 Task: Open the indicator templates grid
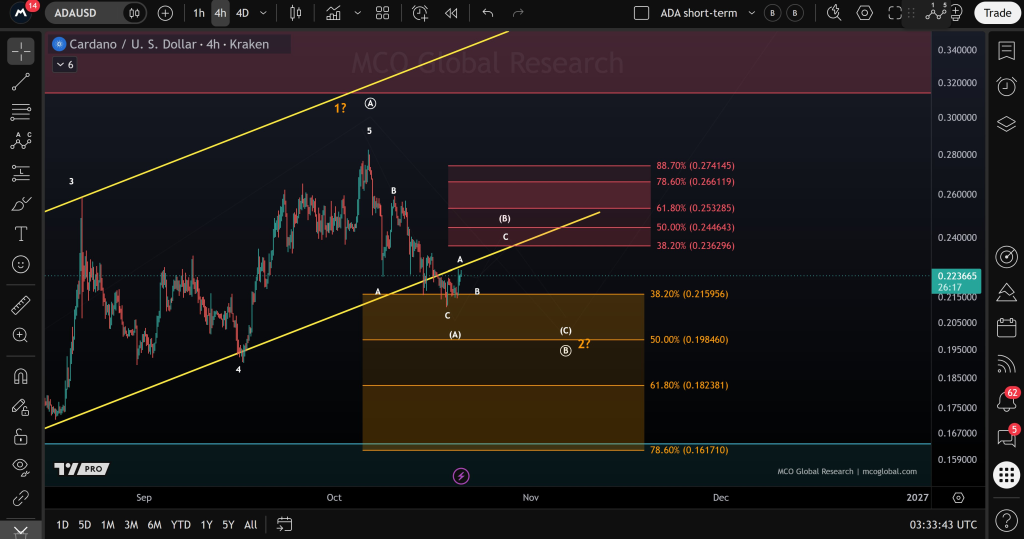tap(383, 13)
